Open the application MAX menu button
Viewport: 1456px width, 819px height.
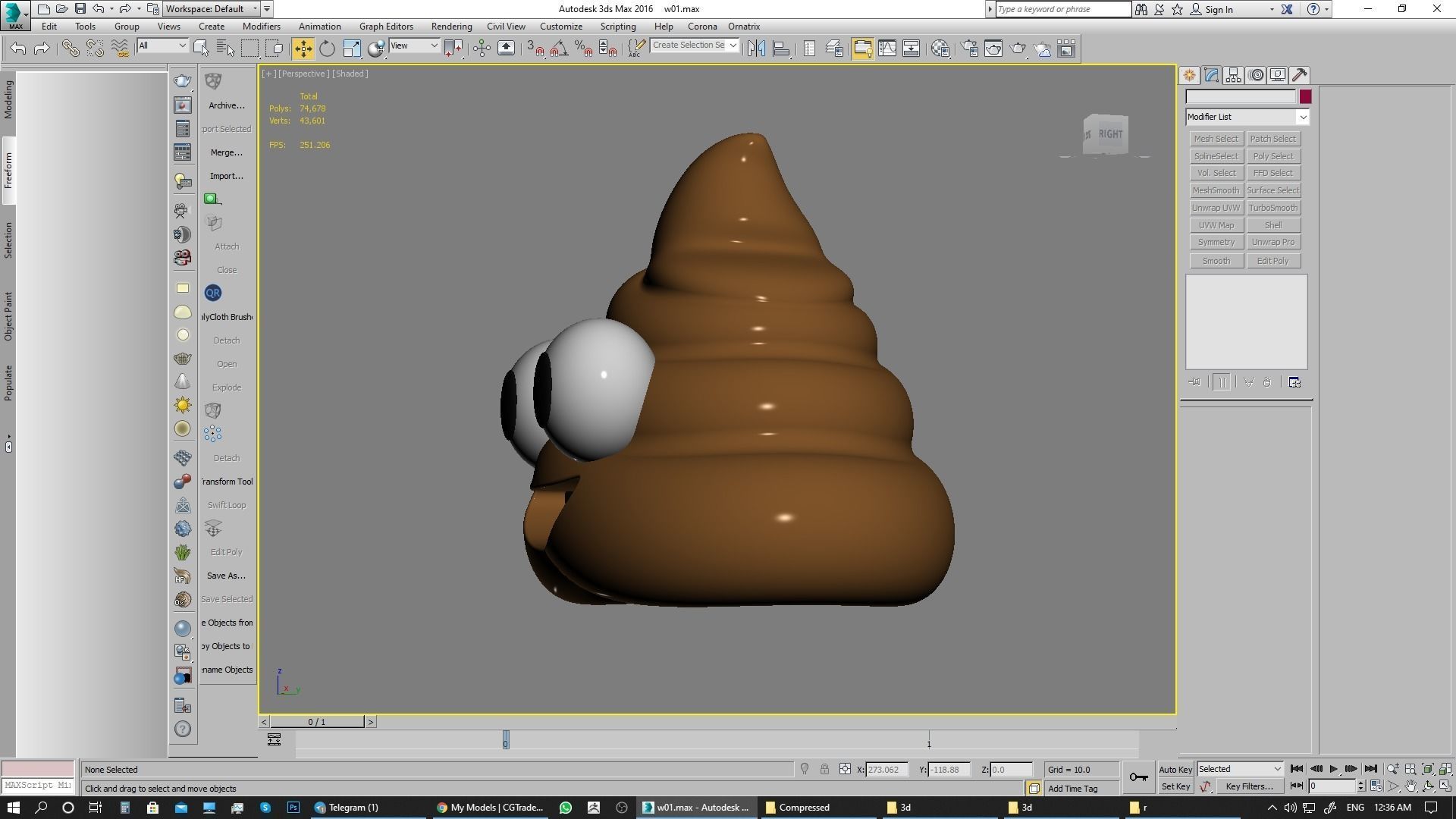tap(15, 15)
